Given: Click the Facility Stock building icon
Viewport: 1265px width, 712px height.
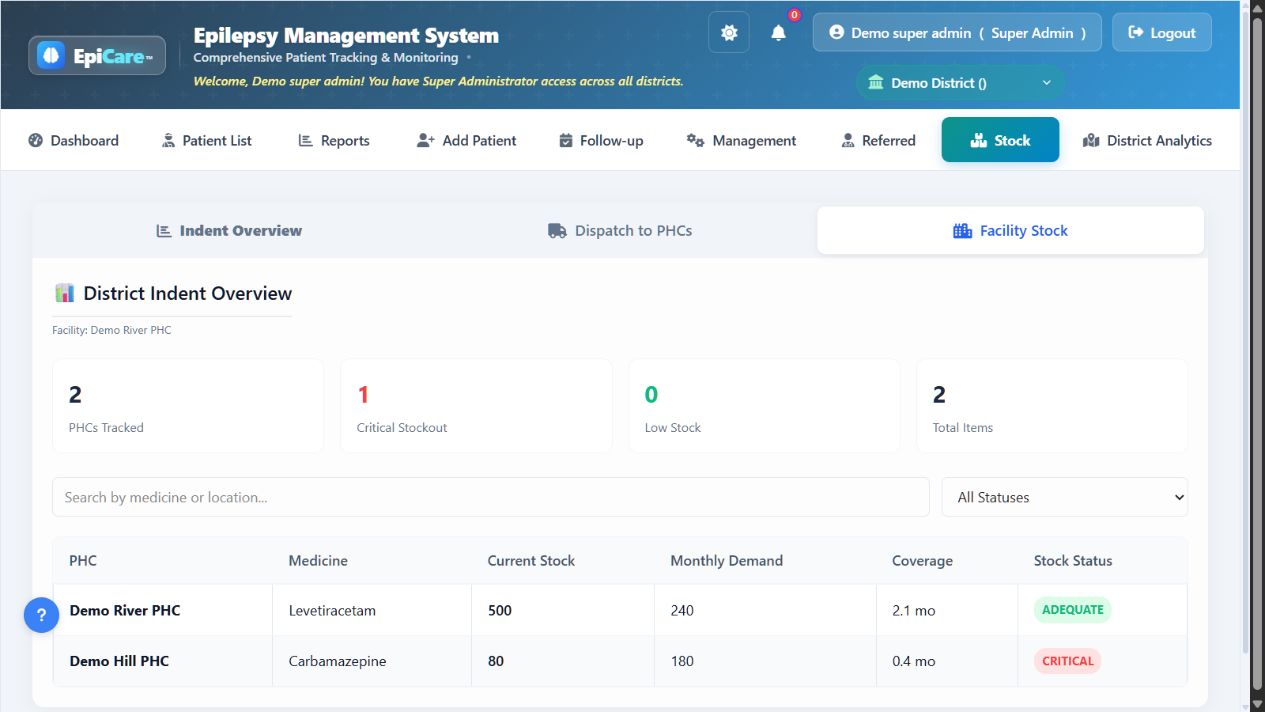Looking at the screenshot, I should (x=962, y=230).
